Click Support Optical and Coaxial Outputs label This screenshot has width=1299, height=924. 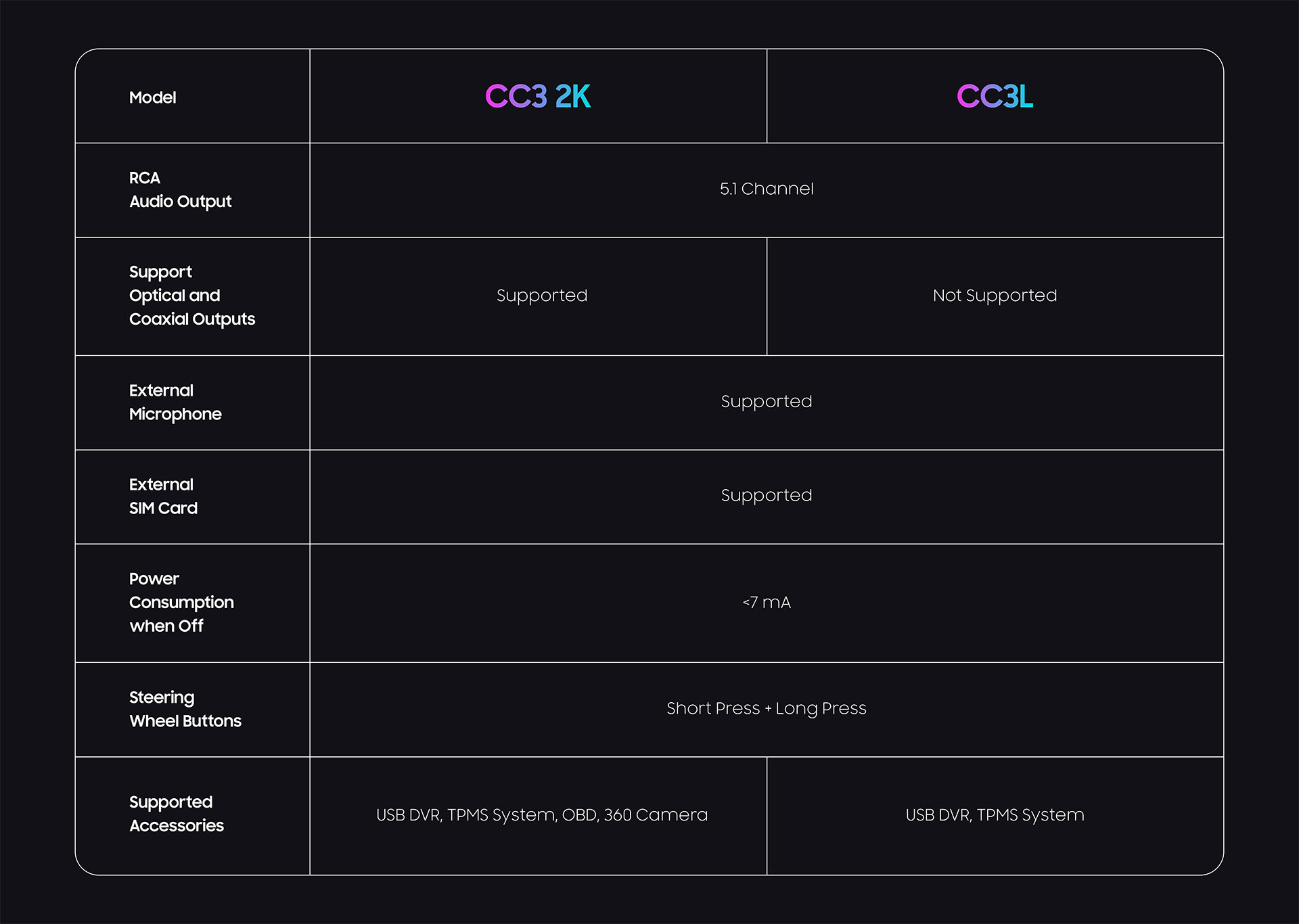coord(192,296)
